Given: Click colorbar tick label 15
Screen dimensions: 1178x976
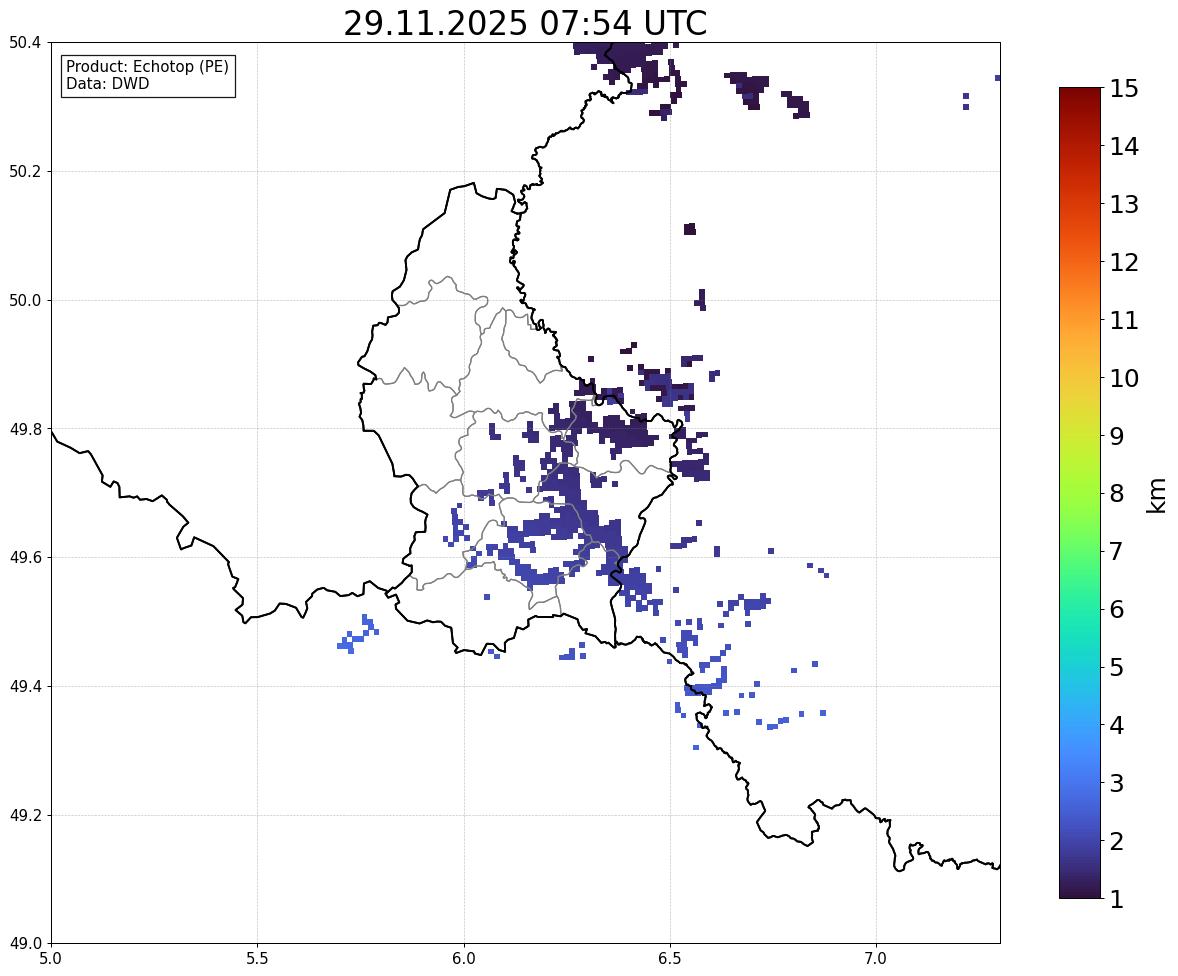Looking at the screenshot, I should (x=1124, y=89).
